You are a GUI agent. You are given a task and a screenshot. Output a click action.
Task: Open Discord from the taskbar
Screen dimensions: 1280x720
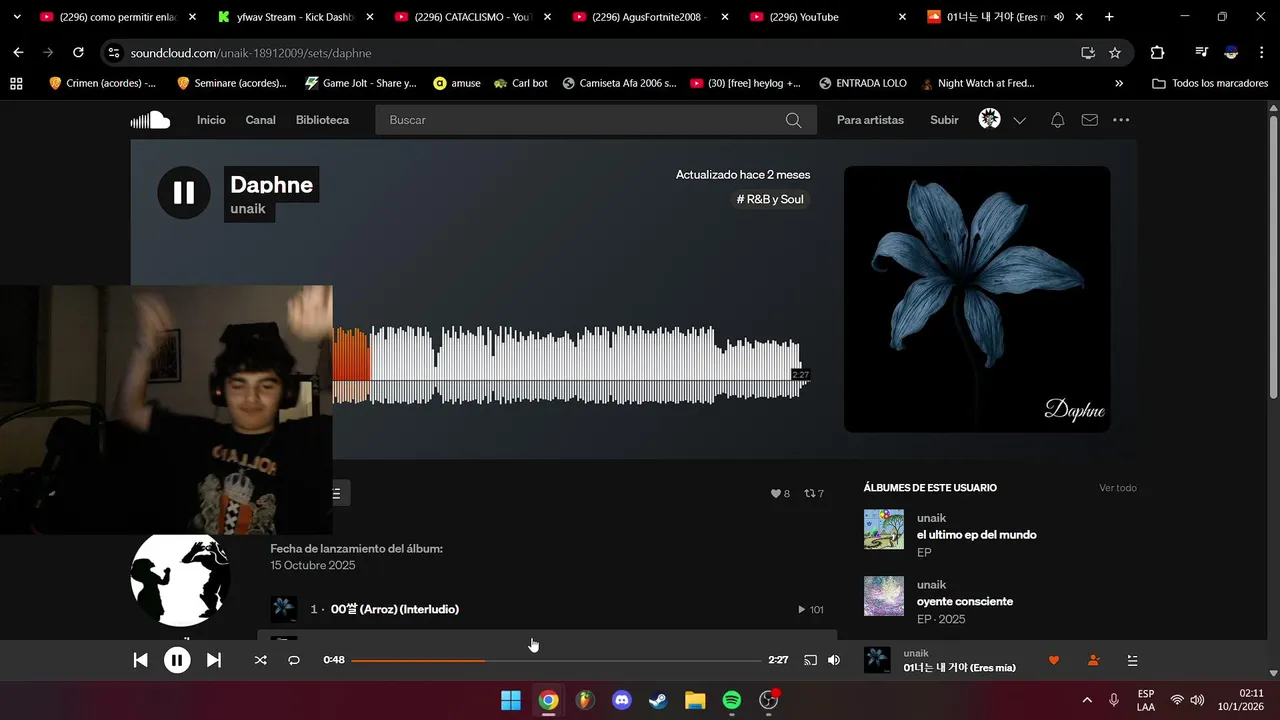coord(621,700)
